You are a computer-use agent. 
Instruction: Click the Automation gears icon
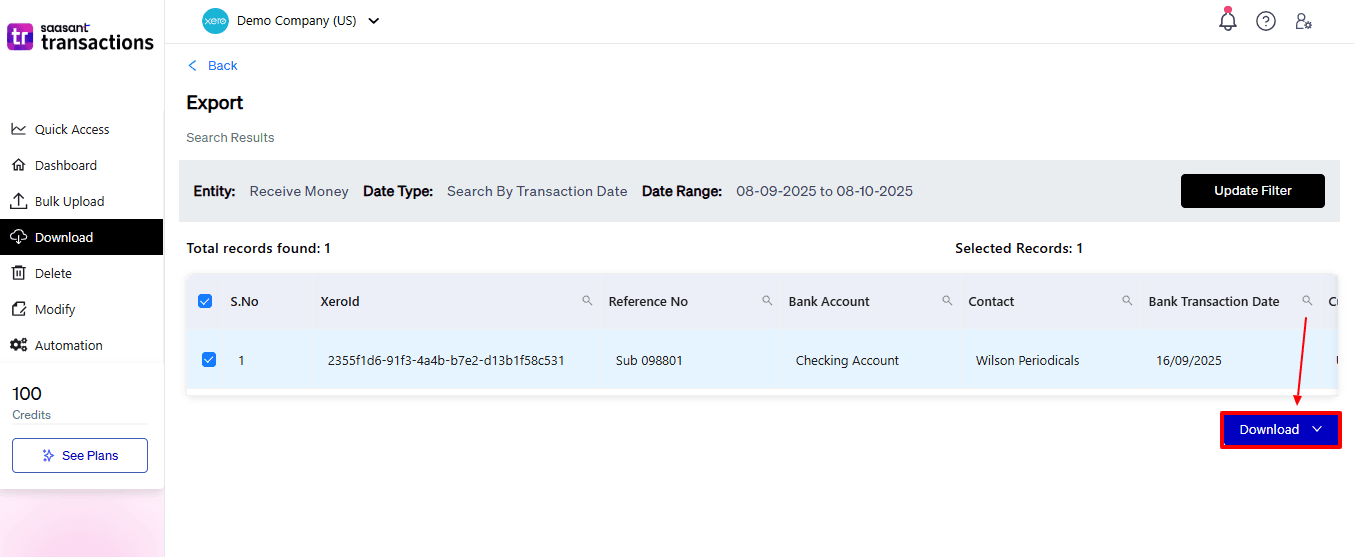18,345
